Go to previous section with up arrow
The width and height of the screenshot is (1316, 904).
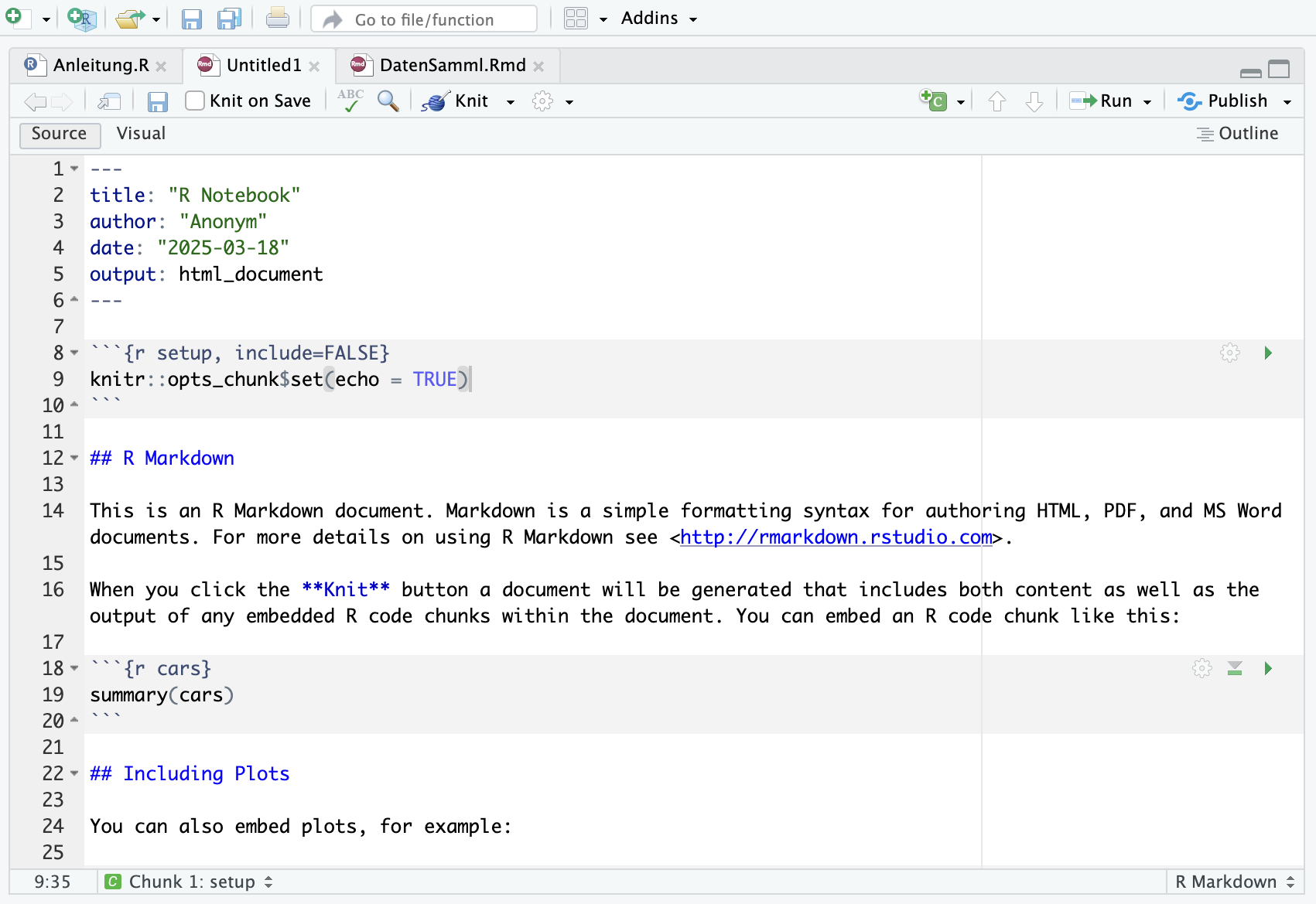pyautogui.click(x=997, y=101)
